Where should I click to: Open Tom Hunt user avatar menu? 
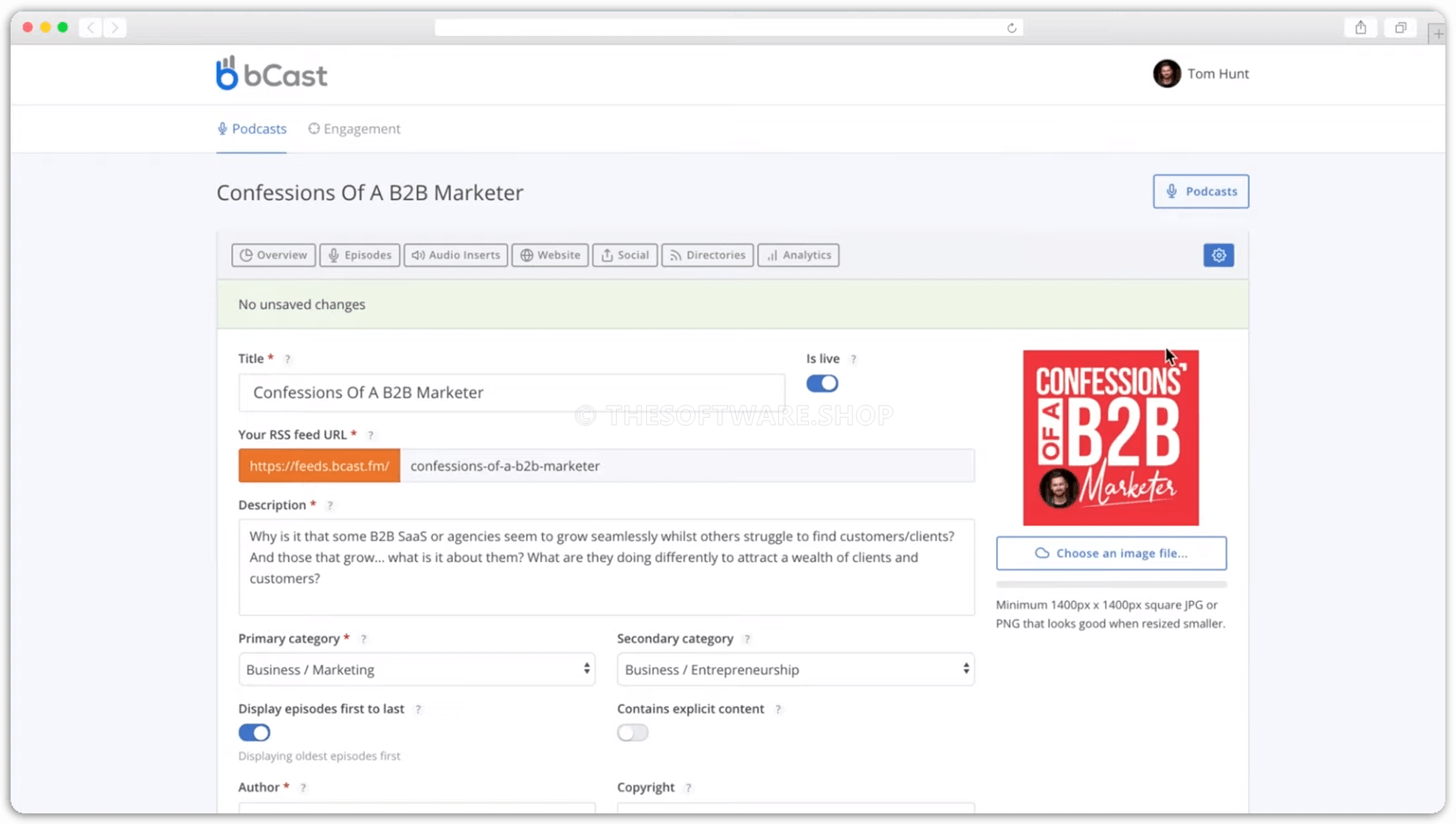[x=1167, y=74]
